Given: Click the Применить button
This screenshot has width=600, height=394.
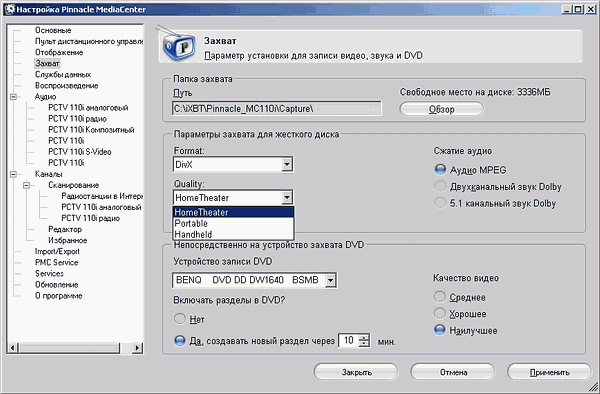Looking at the screenshot, I should tap(549, 372).
